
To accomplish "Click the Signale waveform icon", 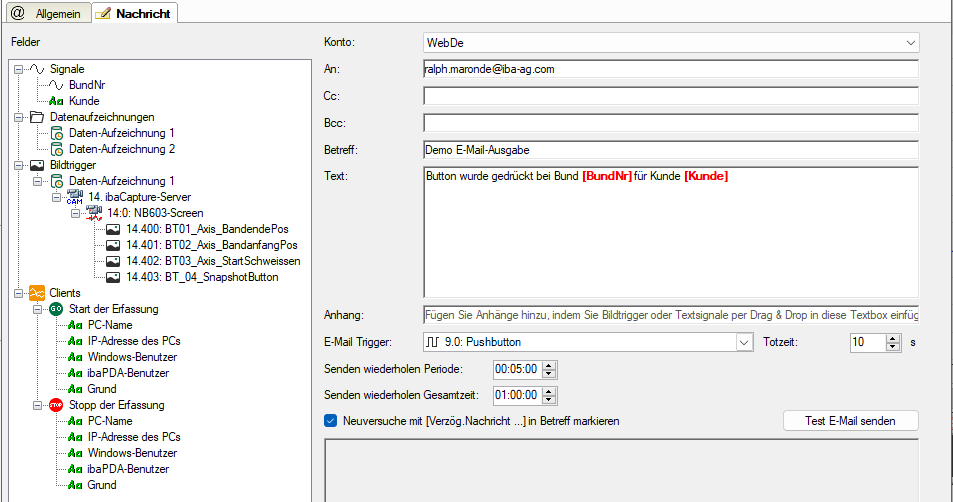I will pos(37,69).
